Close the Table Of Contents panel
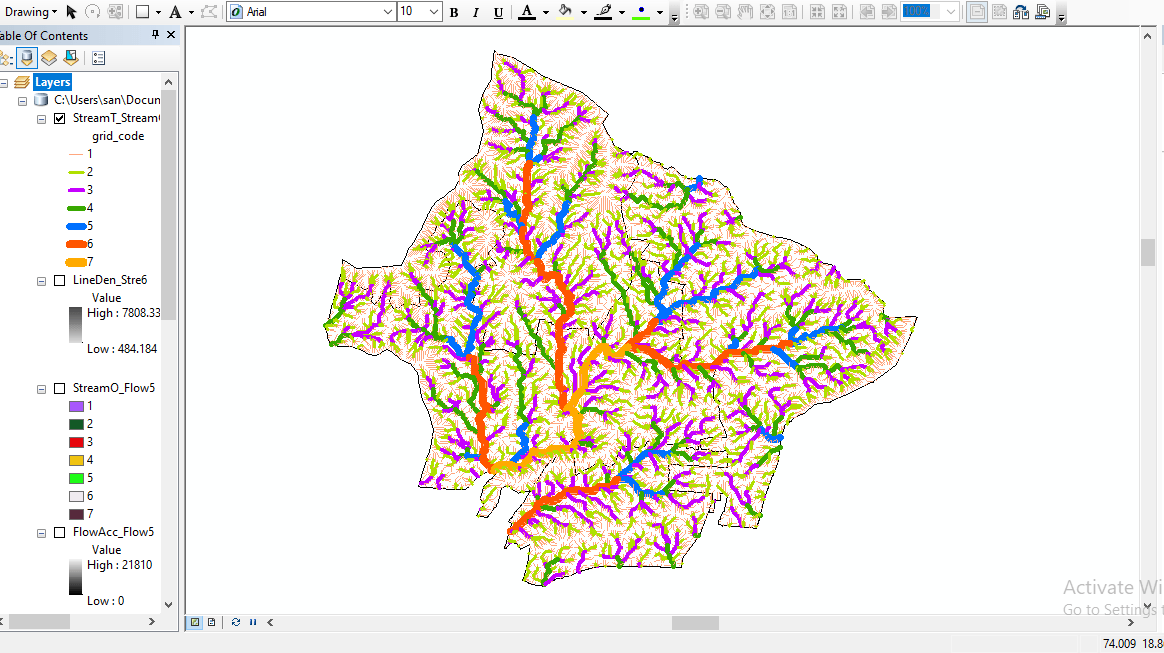The image size is (1164, 653). 171,35
